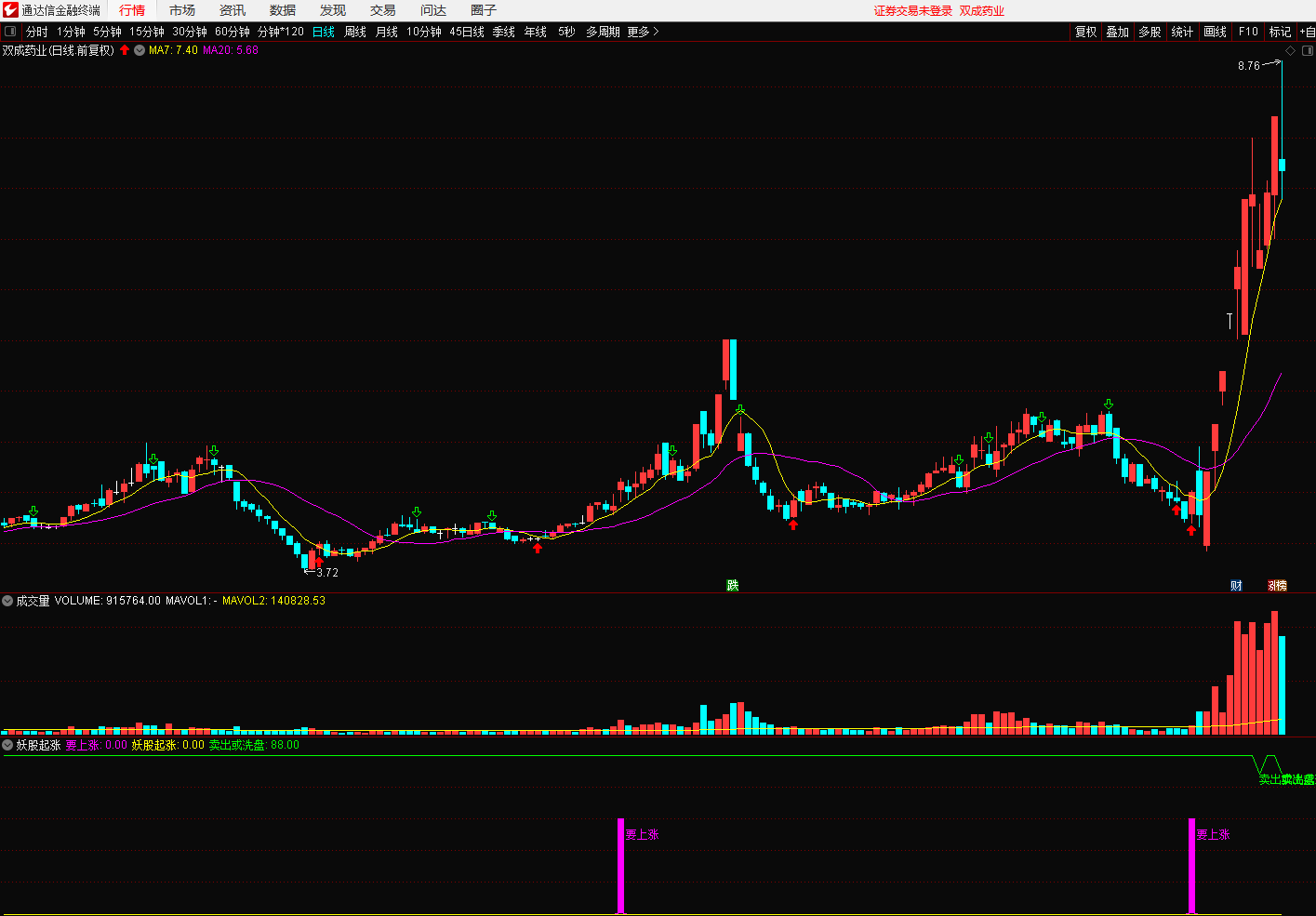Switch to 分时 chart period
The width and height of the screenshot is (1316, 916).
pos(37,32)
